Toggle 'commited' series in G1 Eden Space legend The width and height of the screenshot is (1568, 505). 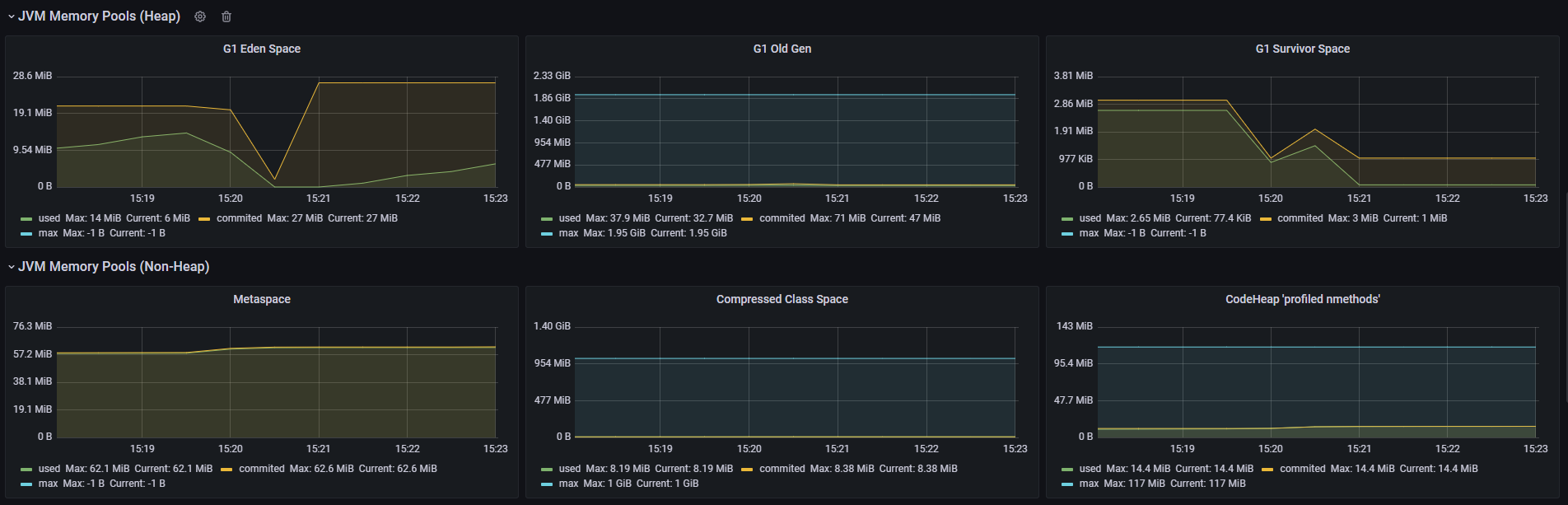pos(239,218)
